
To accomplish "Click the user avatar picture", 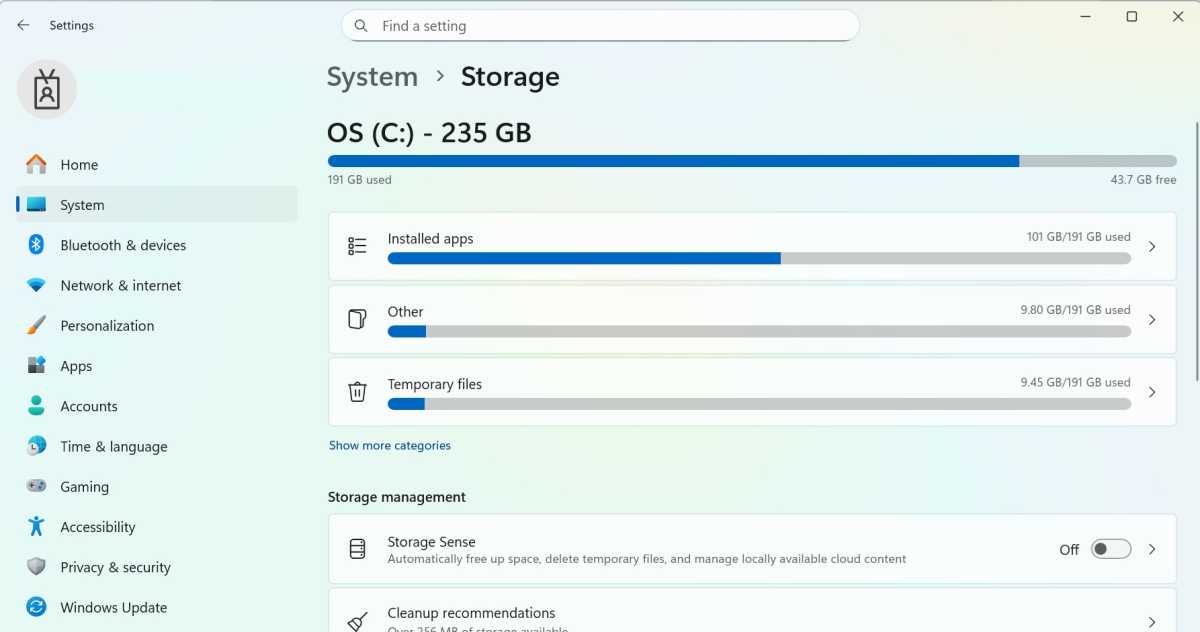I will [x=46, y=89].
